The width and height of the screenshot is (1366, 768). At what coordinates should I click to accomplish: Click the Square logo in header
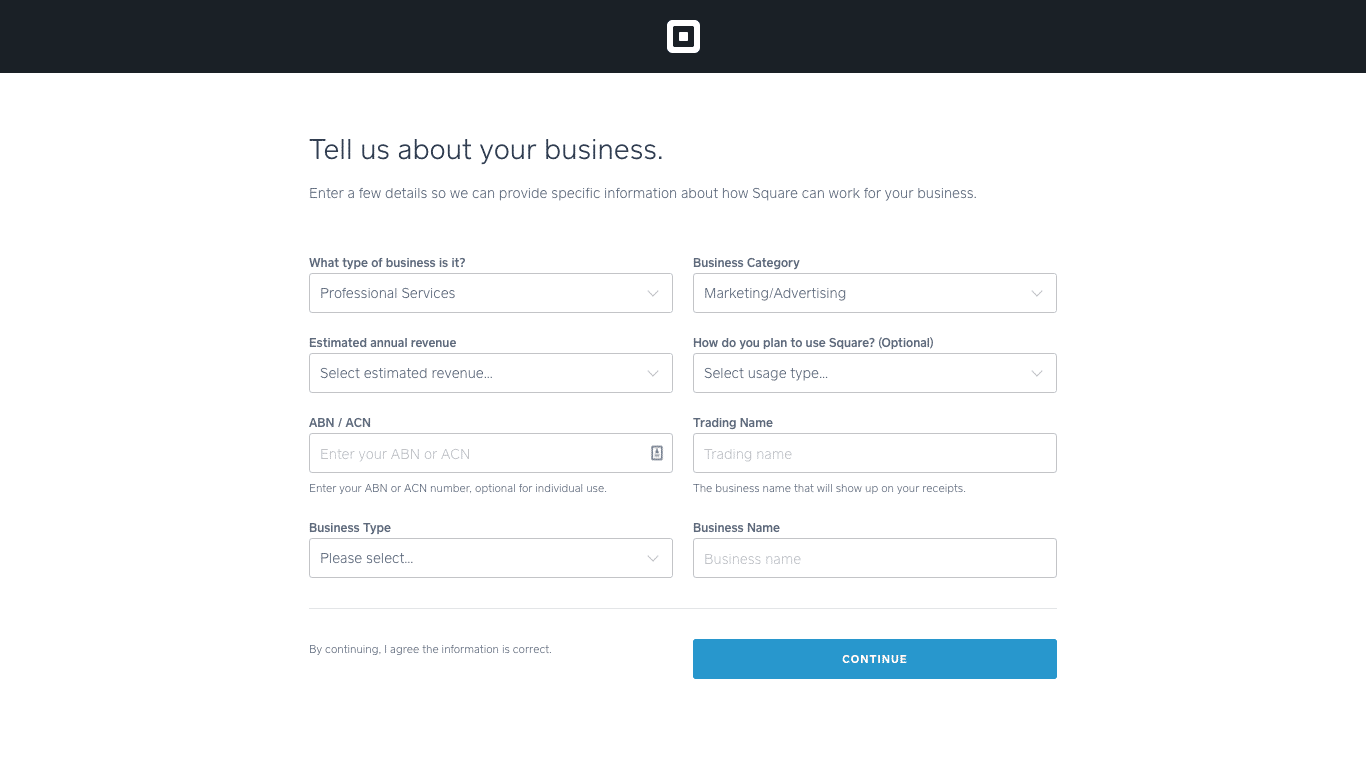[x=683, y=37]
